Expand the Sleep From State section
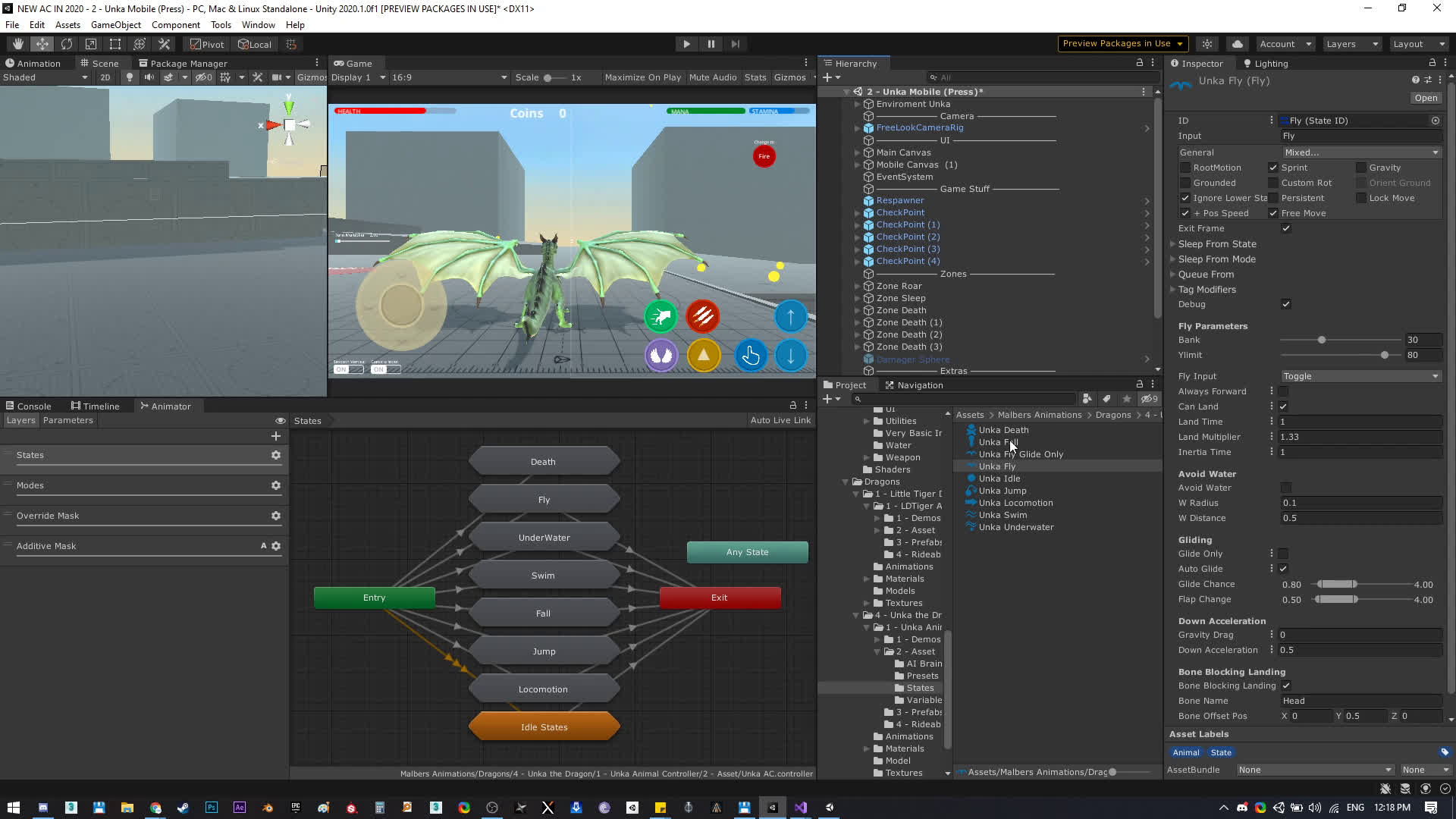Screen dimensions: 1456x819 1174,243
